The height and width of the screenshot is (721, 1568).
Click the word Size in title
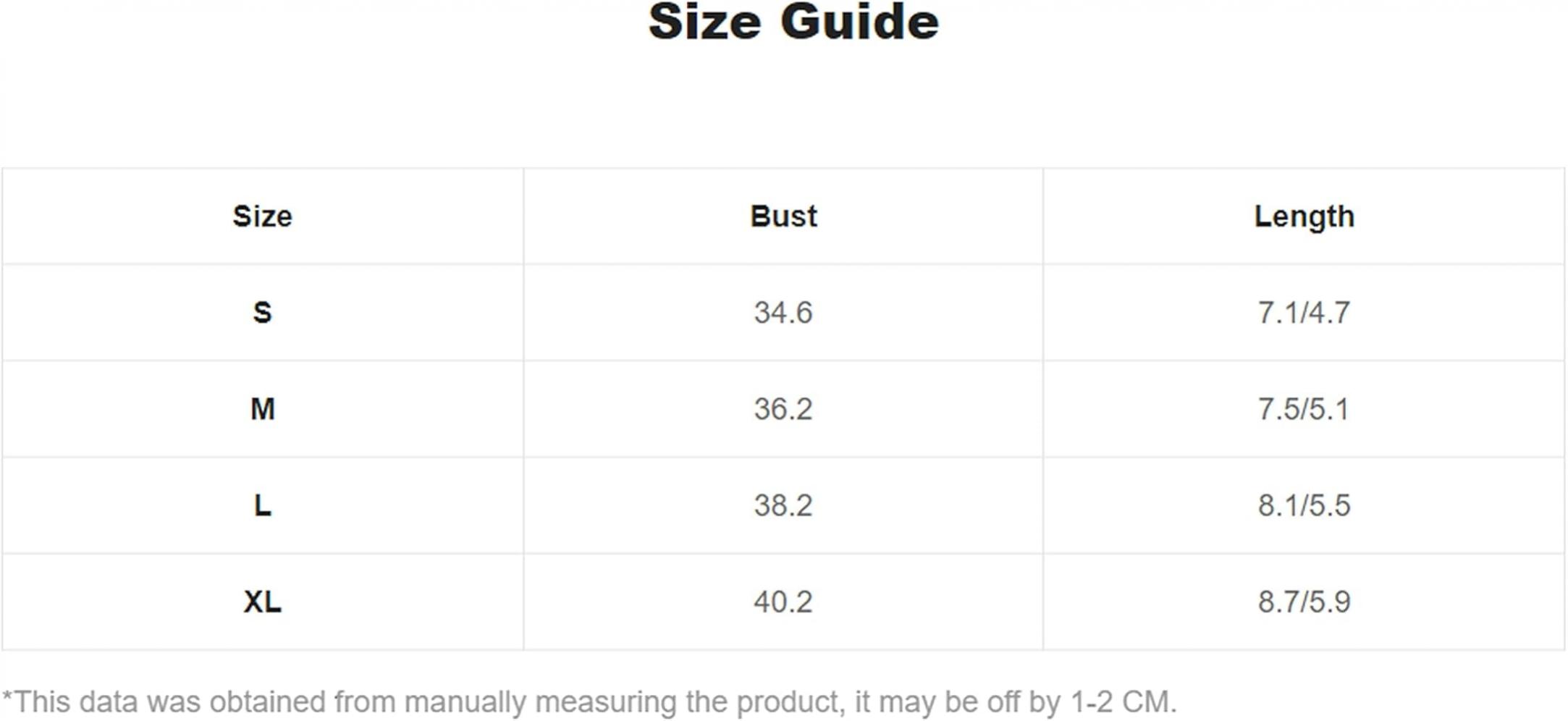click(704, 22)
